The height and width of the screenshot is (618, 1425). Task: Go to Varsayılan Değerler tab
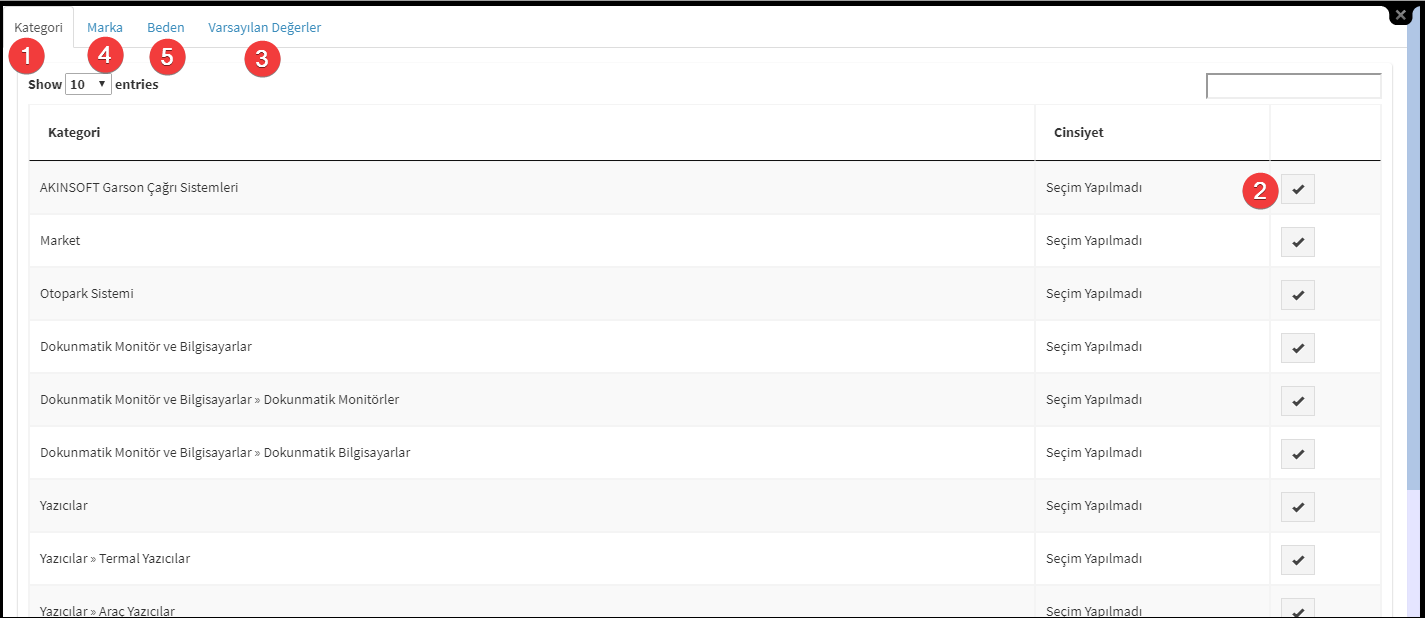coord(265,28)
